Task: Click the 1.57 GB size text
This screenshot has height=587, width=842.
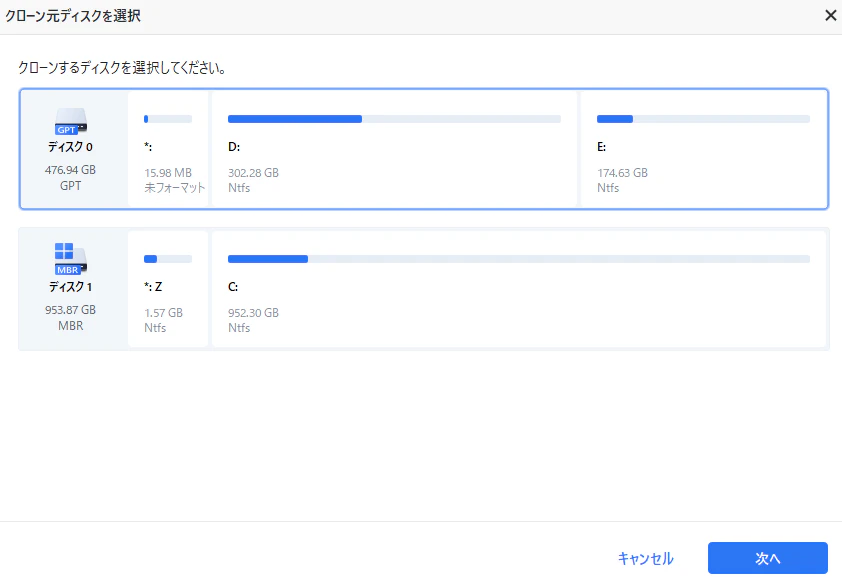Action: pyautogui.click(x=163, y=313)
